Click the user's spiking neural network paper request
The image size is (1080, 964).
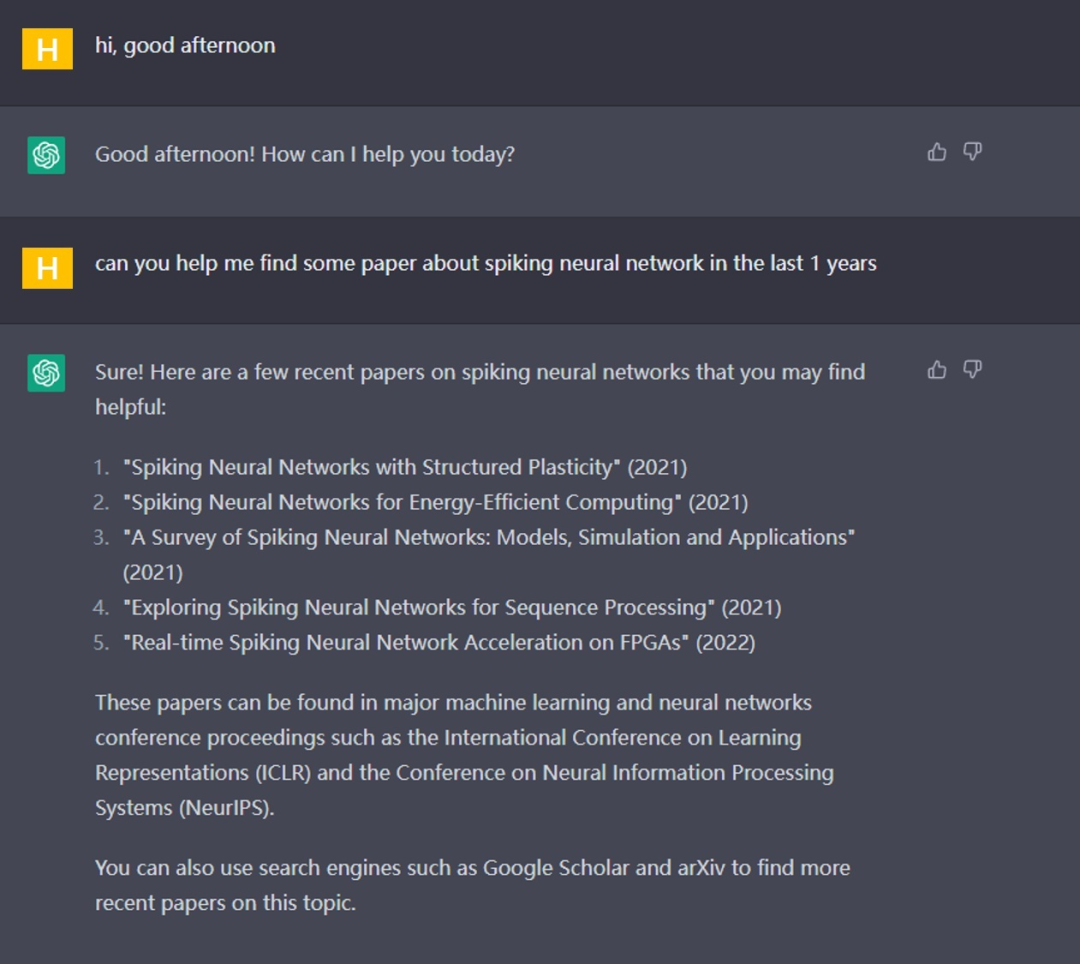coord(485,264)
